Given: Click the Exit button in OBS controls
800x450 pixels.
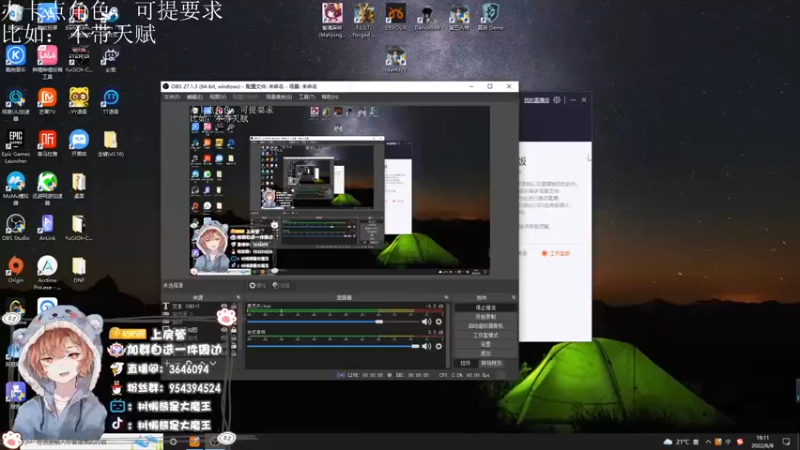Looking at the screenshot, I should (486, 354).
